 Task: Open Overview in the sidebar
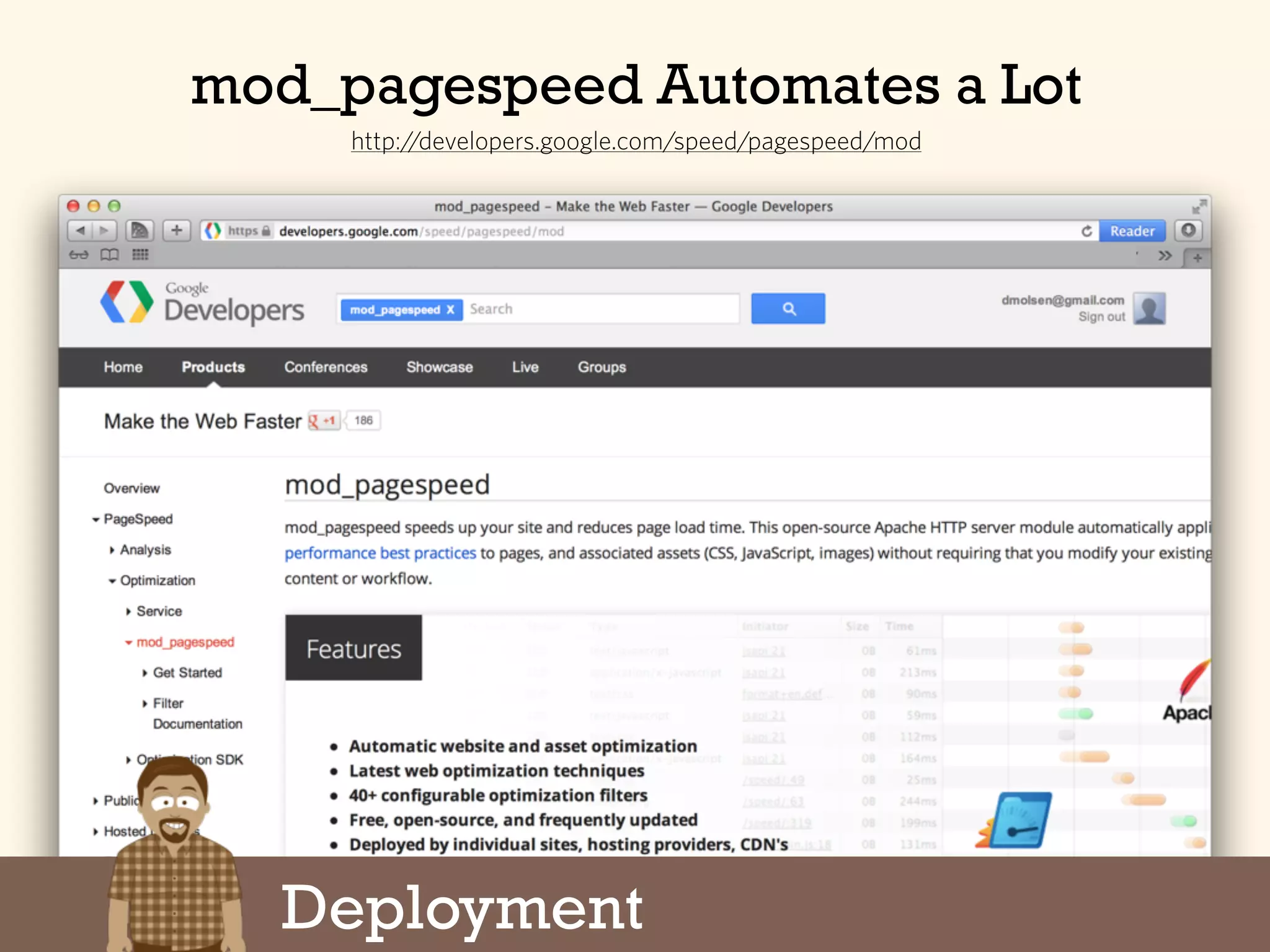pyautogui.click(x=131, y=488)
